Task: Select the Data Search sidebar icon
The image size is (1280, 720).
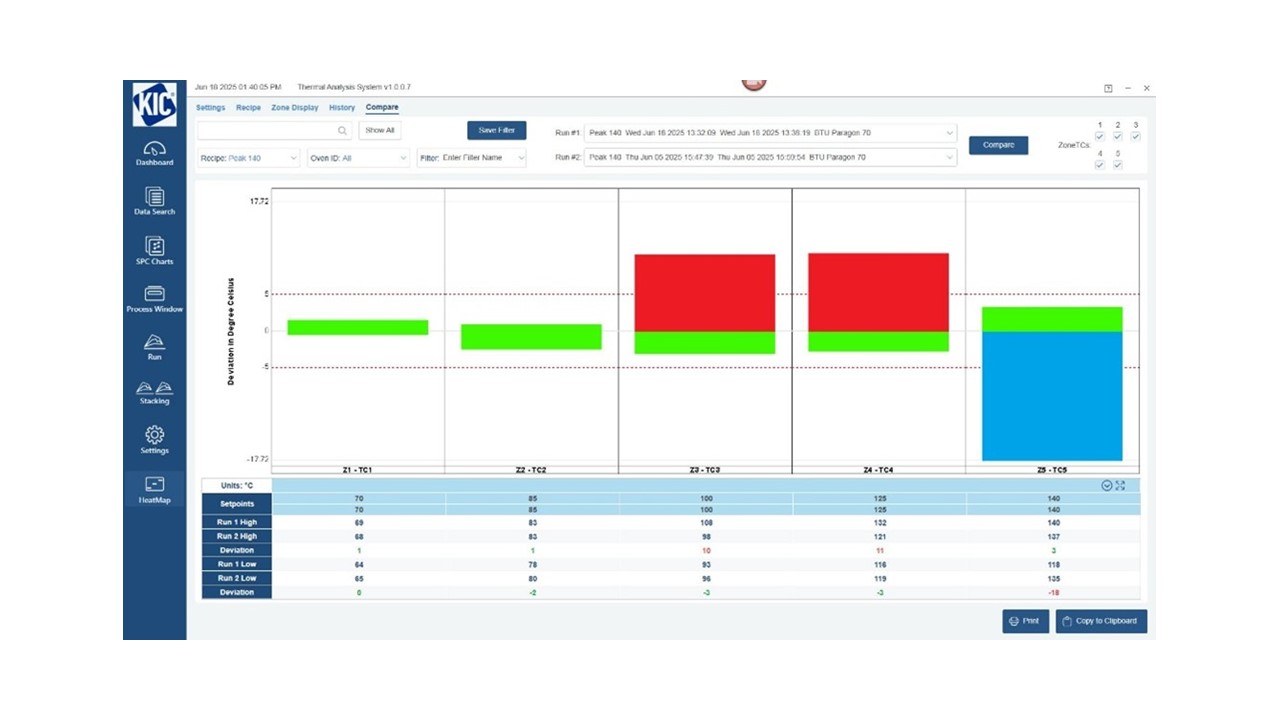Action: coord(154,200)
